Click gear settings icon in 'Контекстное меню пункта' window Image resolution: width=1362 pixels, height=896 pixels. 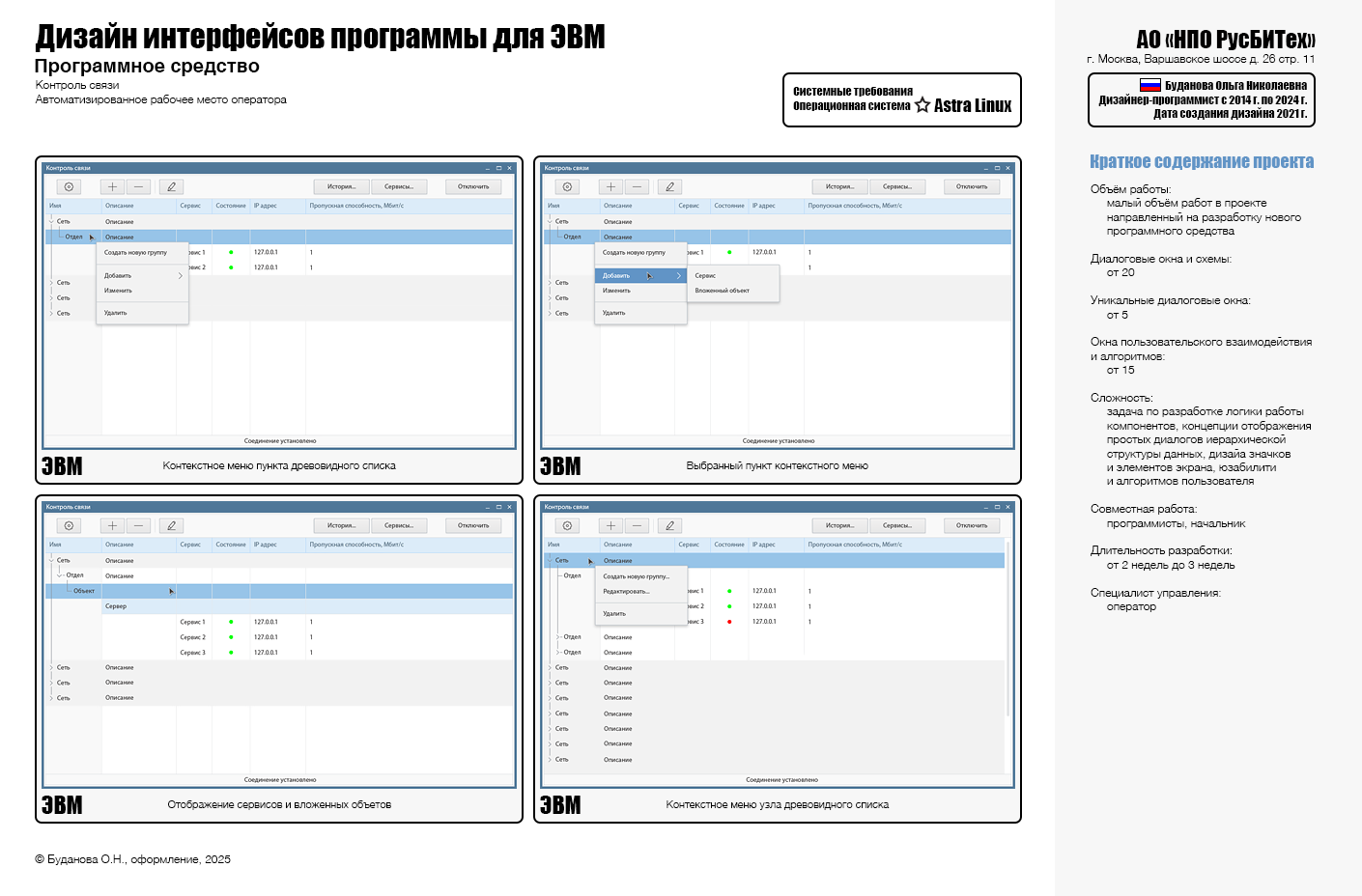(69, 187)
